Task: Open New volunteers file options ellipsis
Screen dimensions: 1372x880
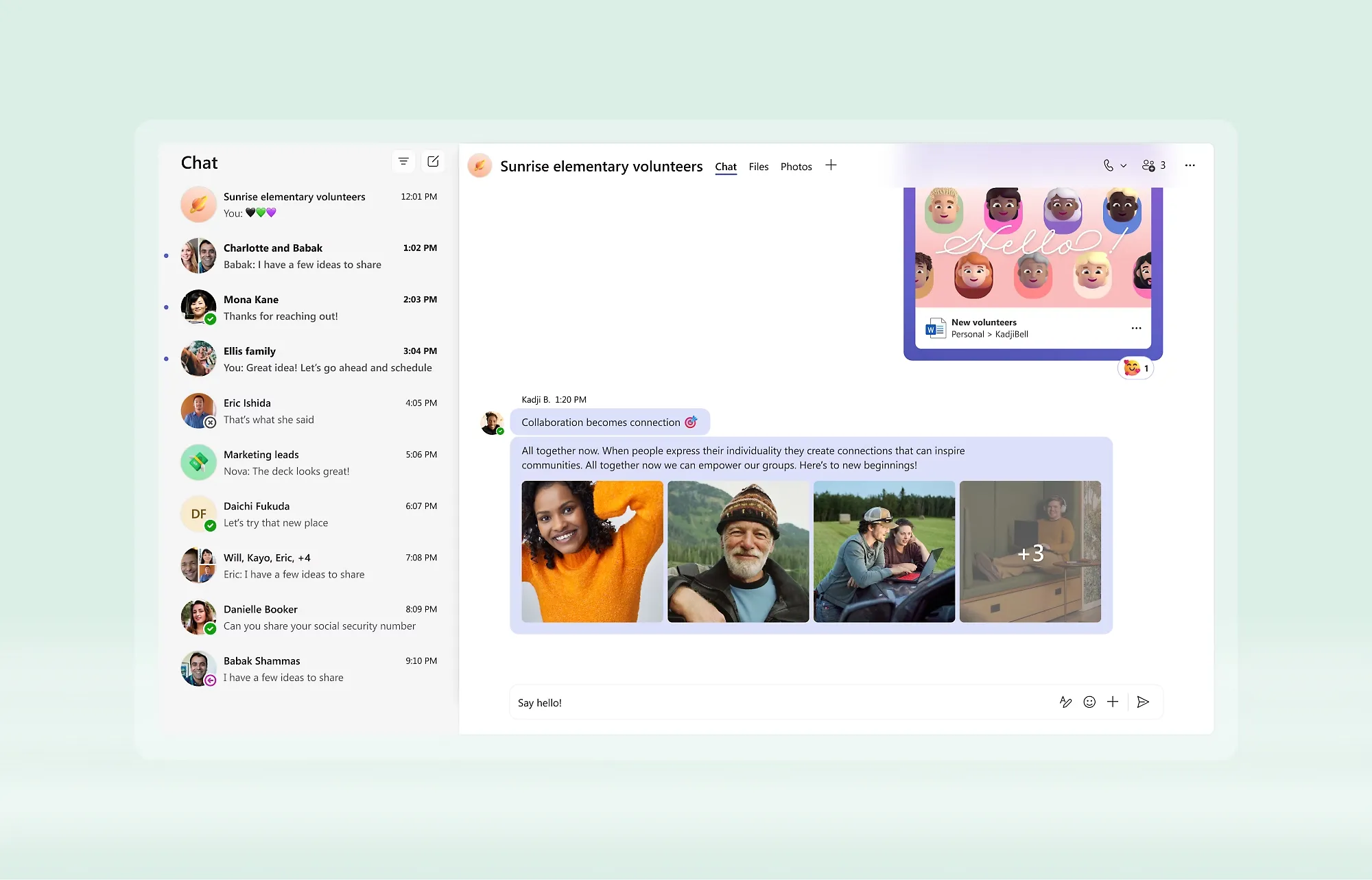Action: pyautogui.click(x=1136, y=328)
